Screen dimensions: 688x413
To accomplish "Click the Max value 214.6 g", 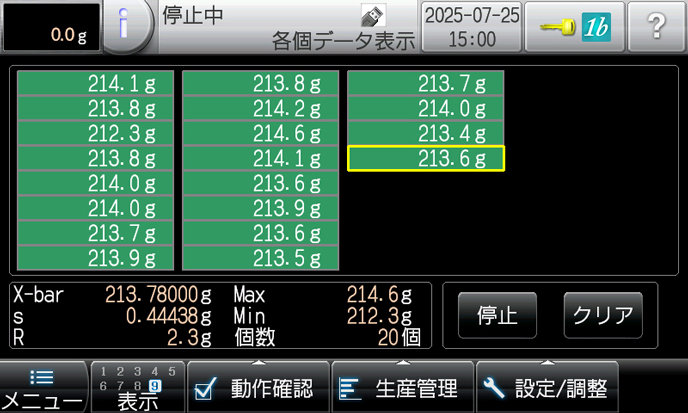I will pyautogui.click(x=380, y=294).
